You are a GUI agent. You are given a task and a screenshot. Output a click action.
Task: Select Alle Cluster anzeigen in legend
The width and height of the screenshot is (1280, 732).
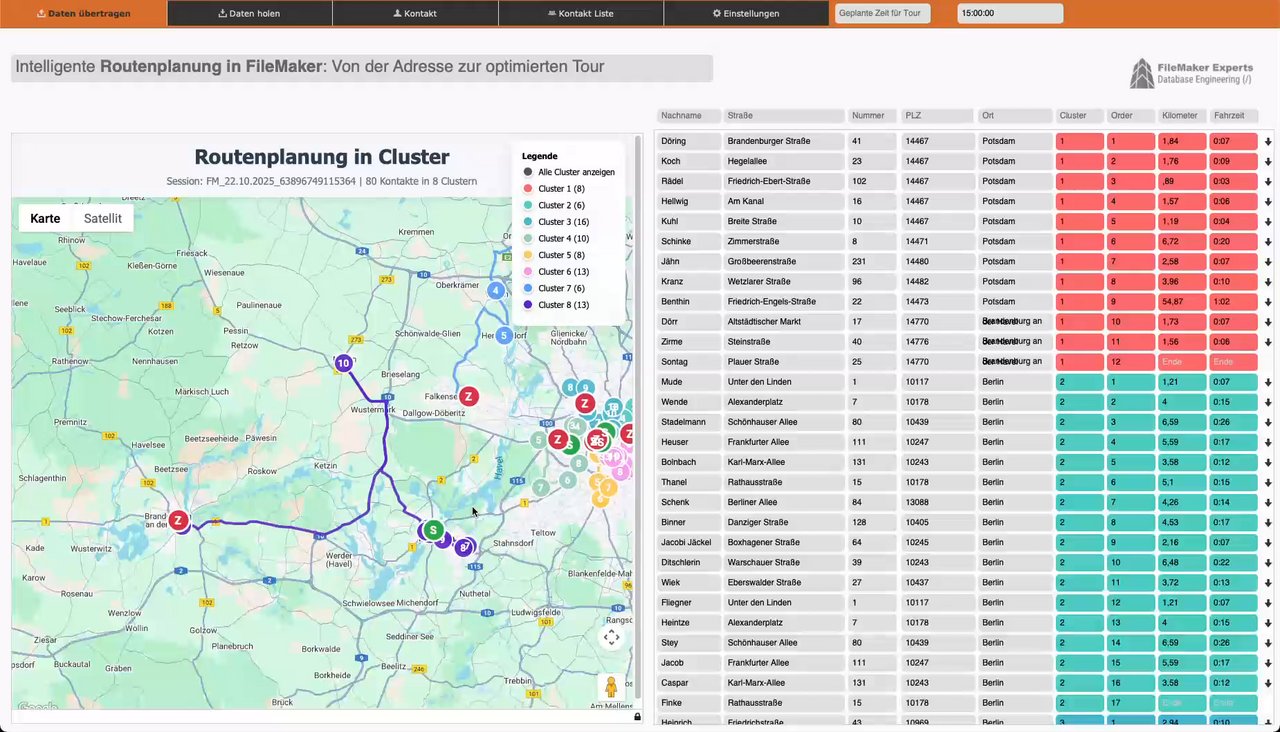click(x=568, y=172)
